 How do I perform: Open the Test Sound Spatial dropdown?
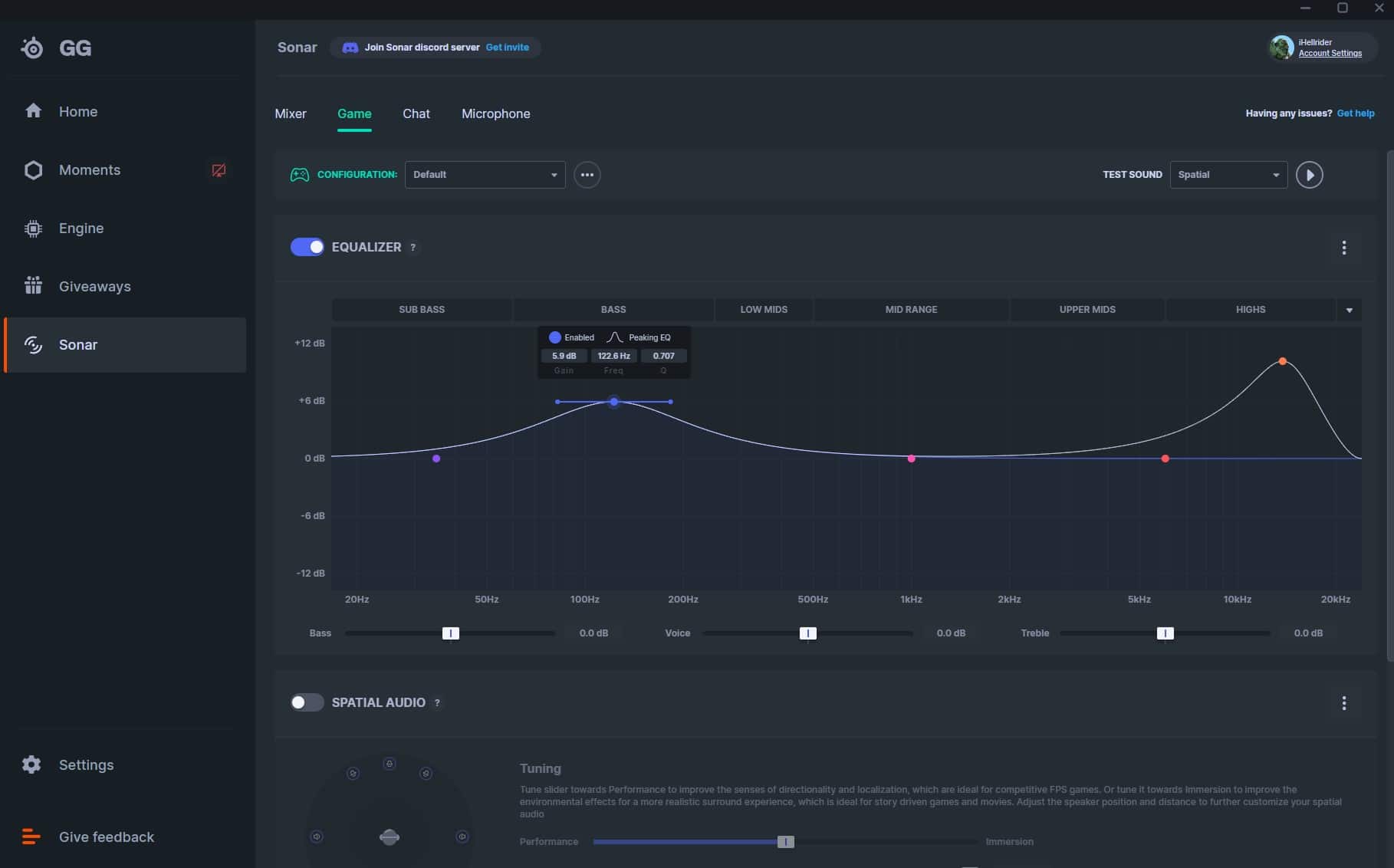click(x=1228, y=175)
